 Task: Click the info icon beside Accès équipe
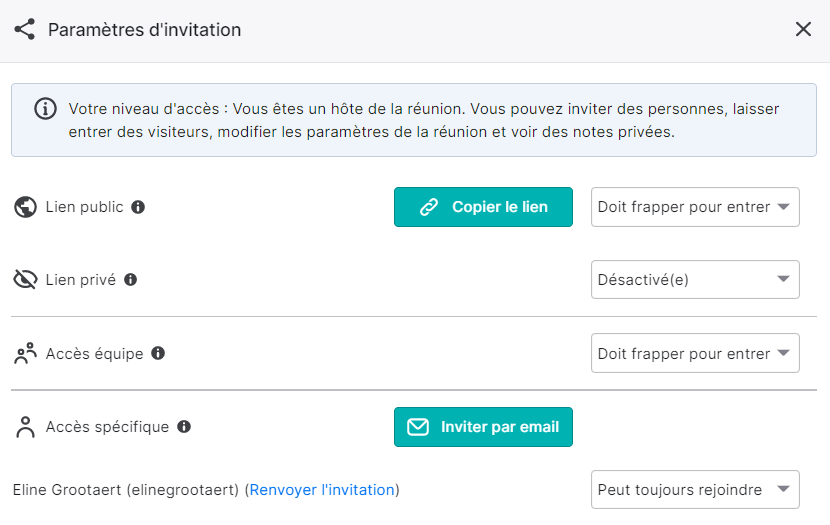click(x=158, y=353)
